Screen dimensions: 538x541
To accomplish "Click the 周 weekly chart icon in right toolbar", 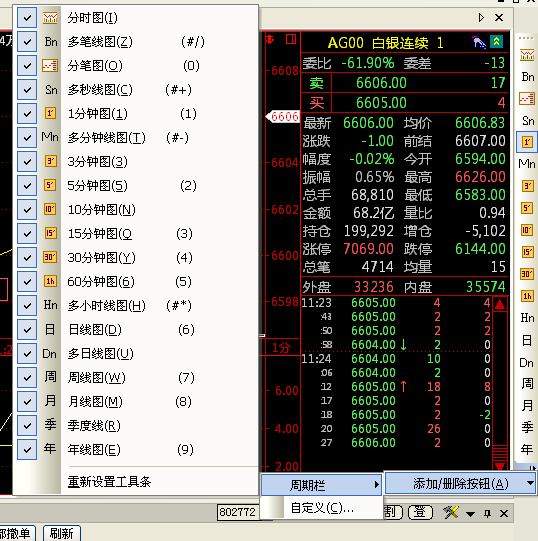I will pos(527,383).
